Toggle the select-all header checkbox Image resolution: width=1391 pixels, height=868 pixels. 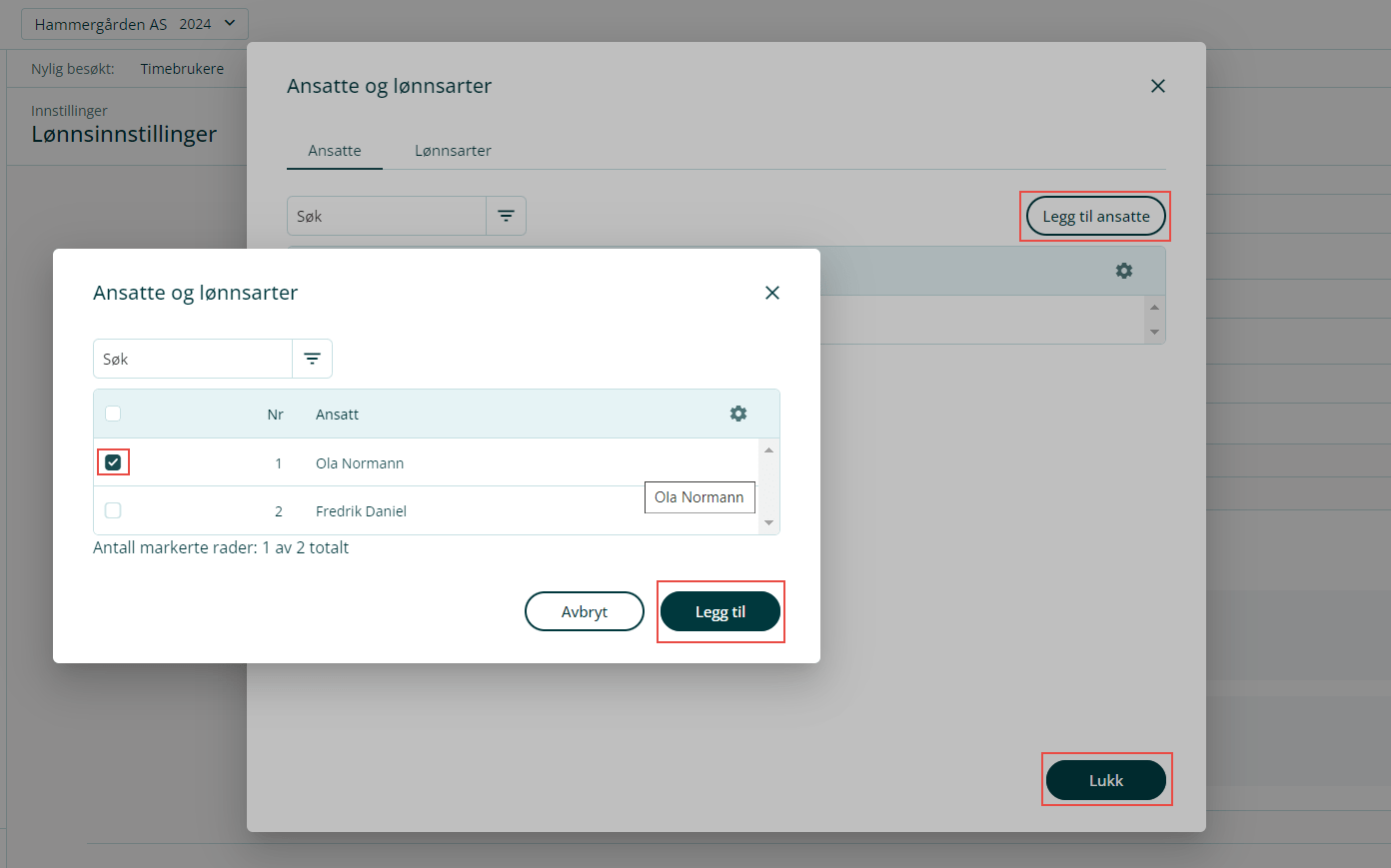113,414
